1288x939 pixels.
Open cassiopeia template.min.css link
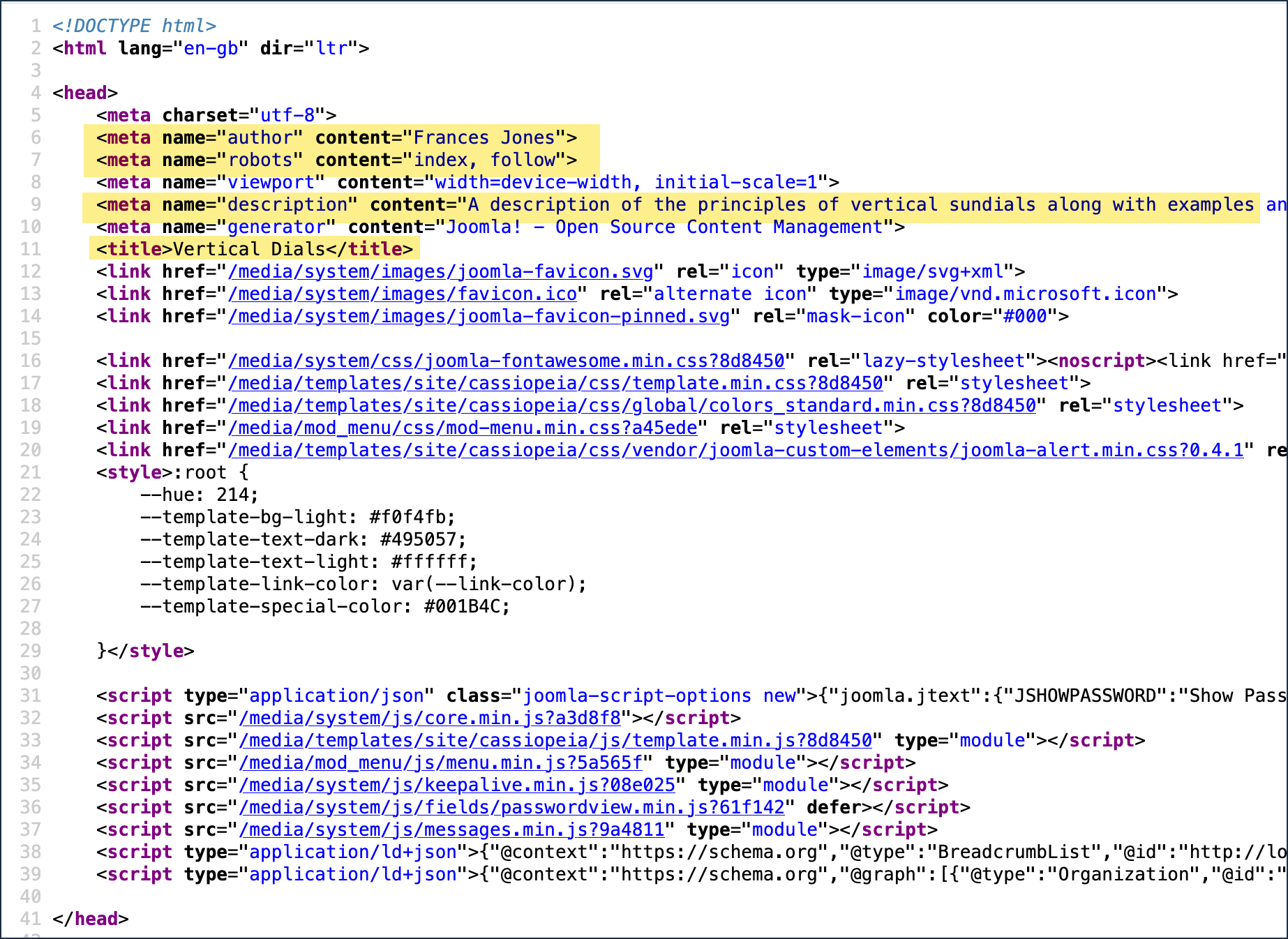click(x=556, y=383)
